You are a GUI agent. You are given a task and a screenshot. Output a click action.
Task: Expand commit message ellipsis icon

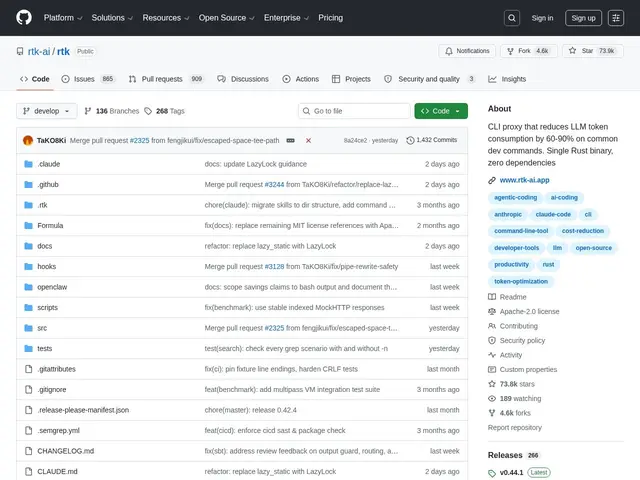click(x=291, y=140)
